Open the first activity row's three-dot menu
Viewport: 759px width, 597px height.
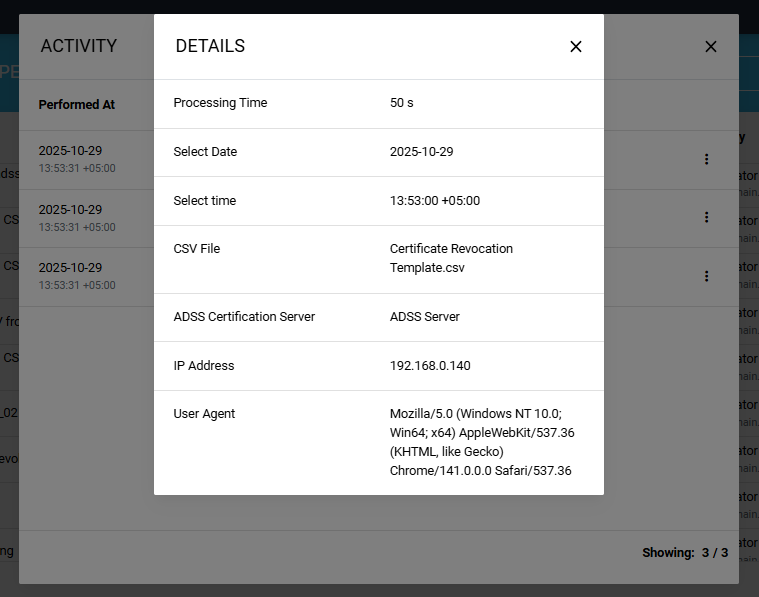[x=706, y=159]
